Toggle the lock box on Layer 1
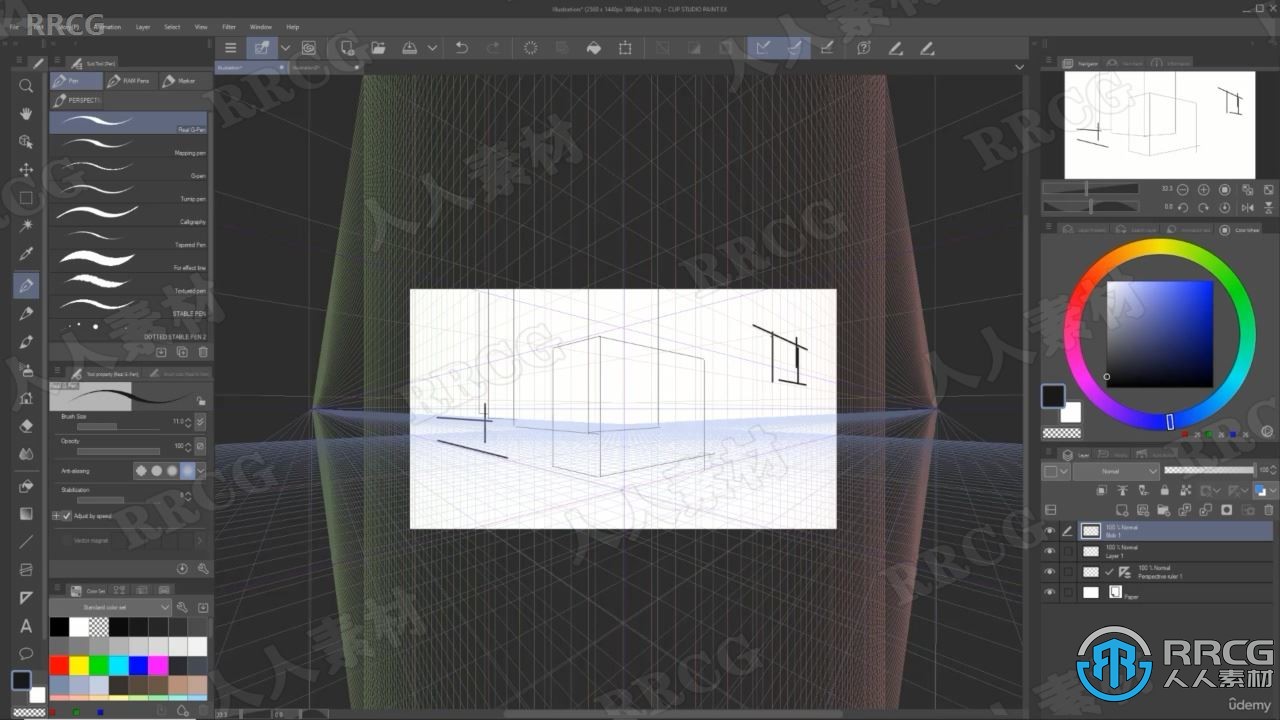The height and width of the screenshot is (720, 1280). point(1068,551)
